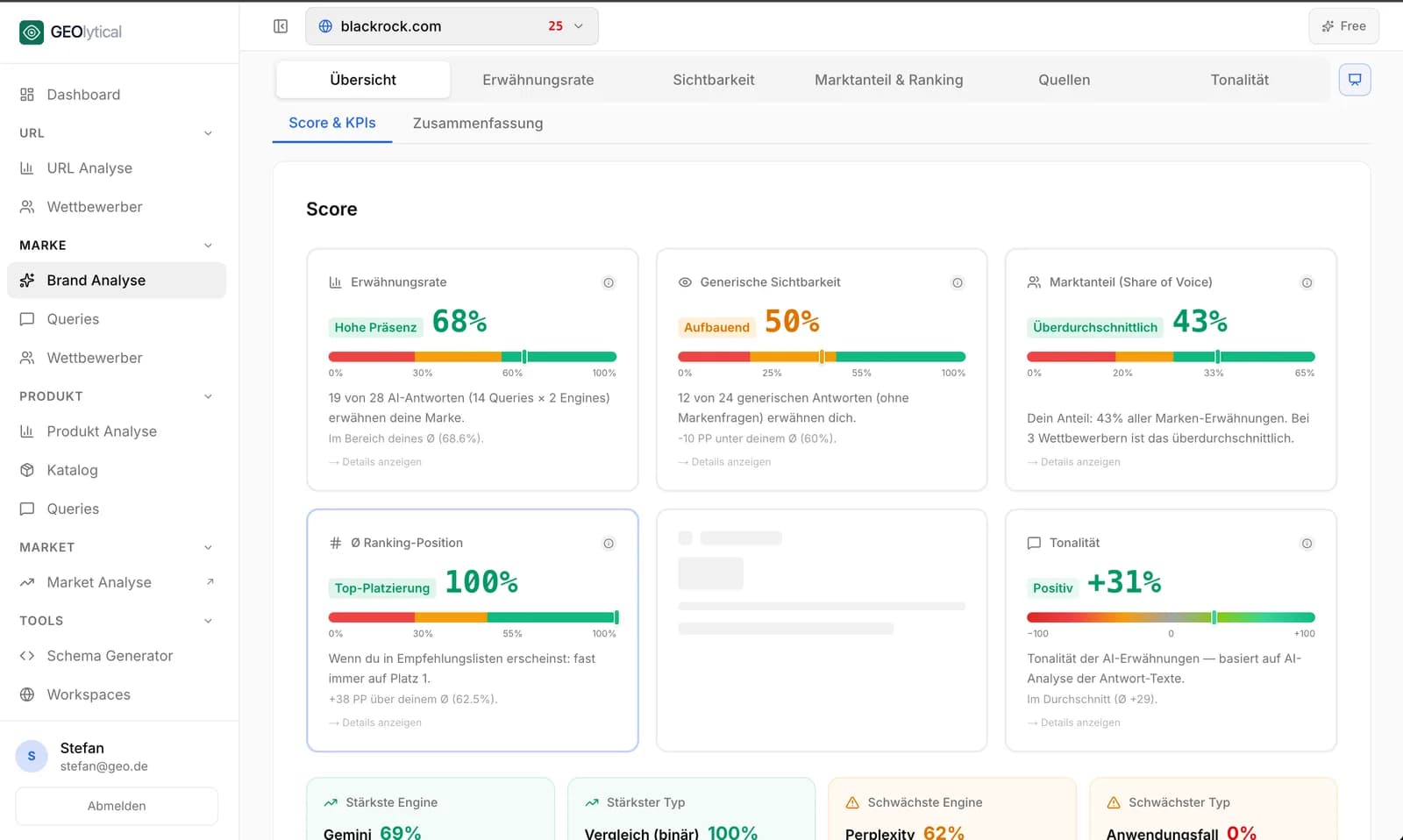The width and height of the screenshot is (1403, 840).
Task: Click the GEOlytical logo icon
Action: (32, 32)
